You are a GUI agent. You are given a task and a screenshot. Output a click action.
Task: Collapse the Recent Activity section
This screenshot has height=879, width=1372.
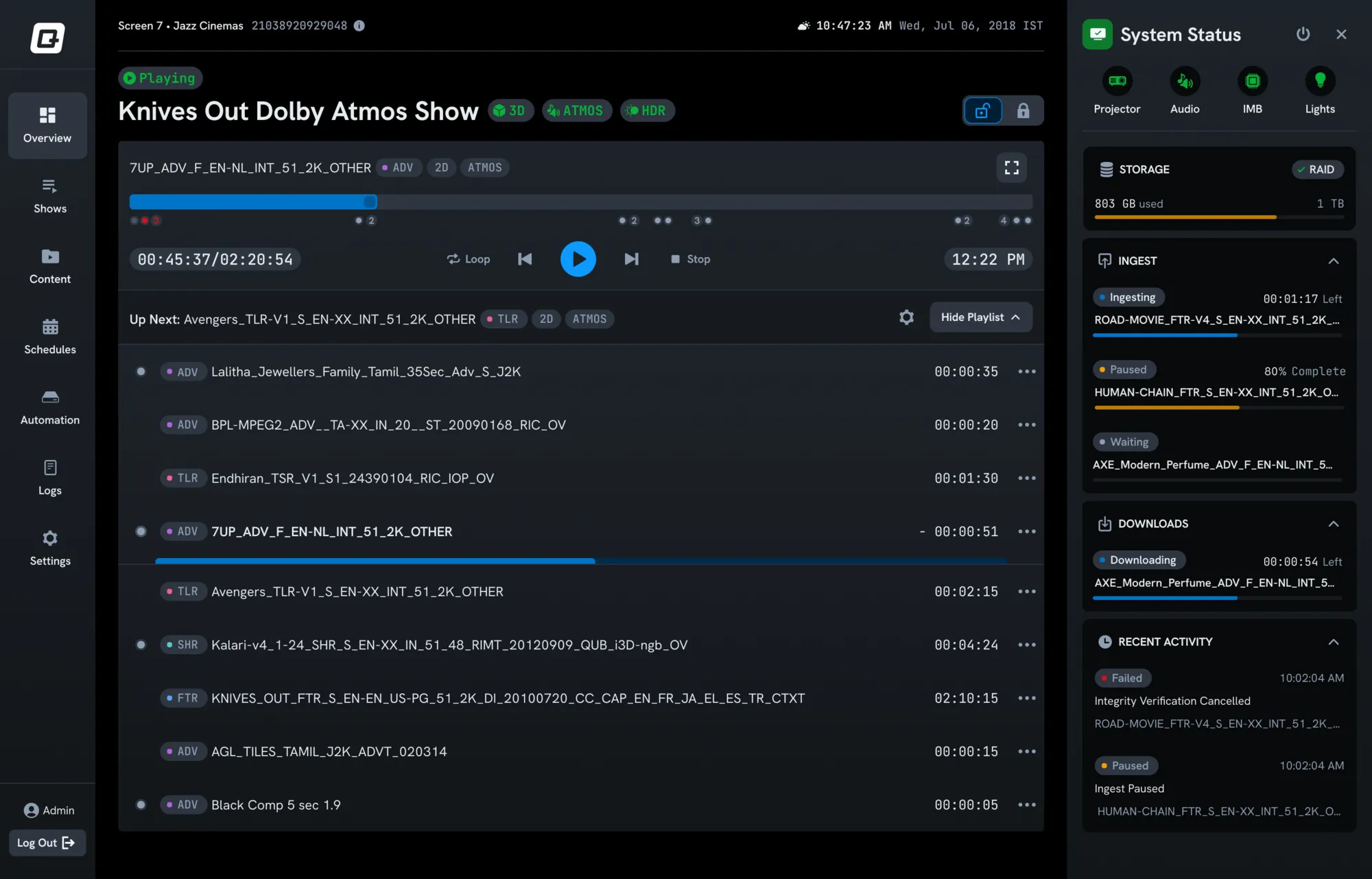click(1333, 642)
